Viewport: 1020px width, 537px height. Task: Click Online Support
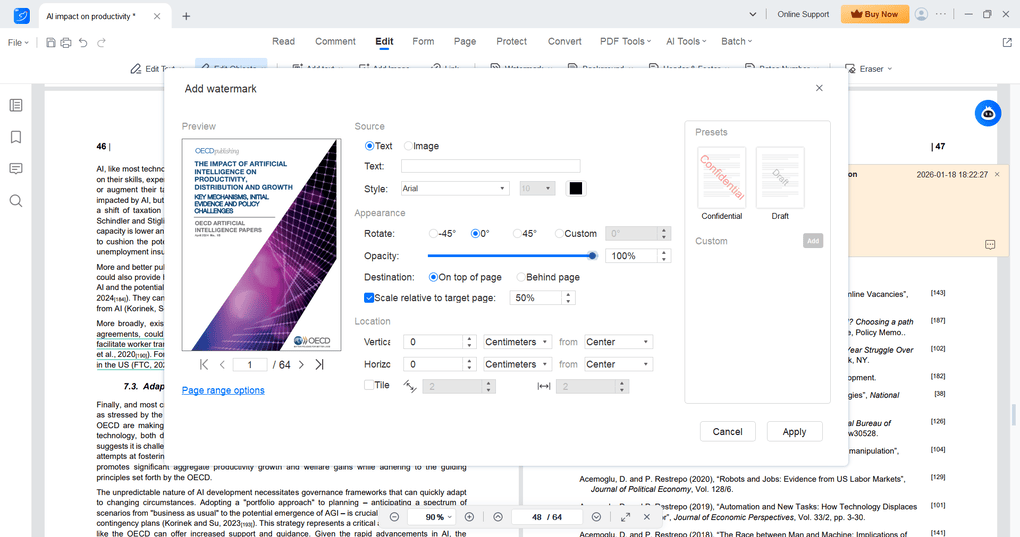[803, 14]
